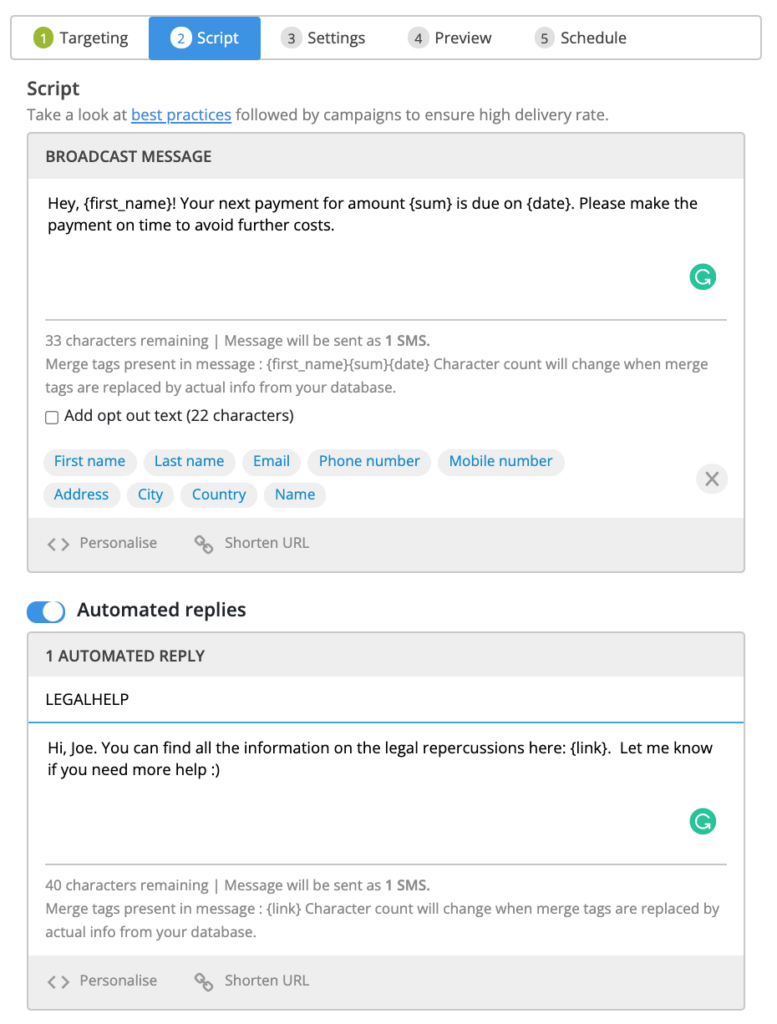Click the LEGALHELP keyword input field
This screenshot has width=777, height=1024.
(x=385, y=699)
